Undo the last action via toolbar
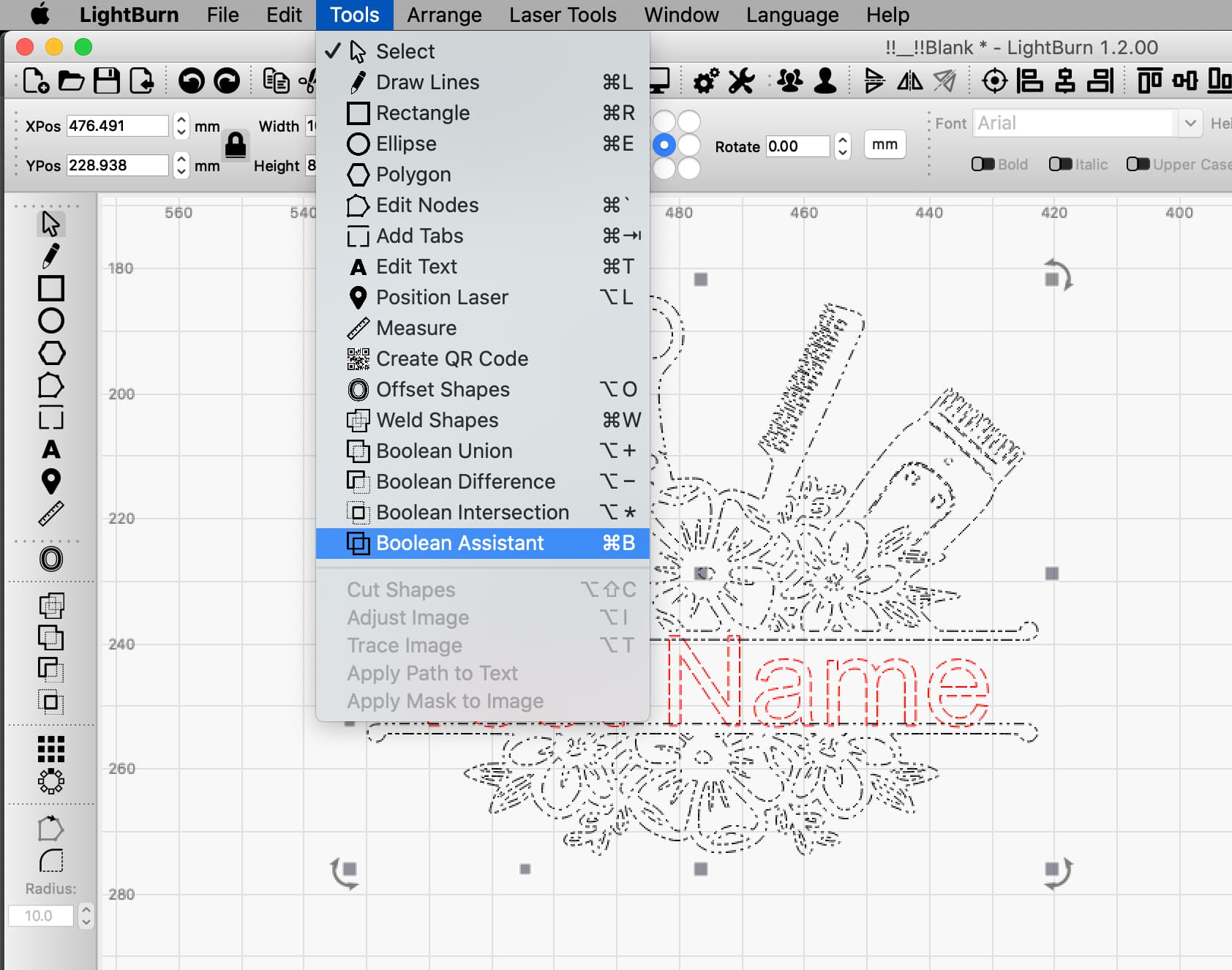 [192, 81]
